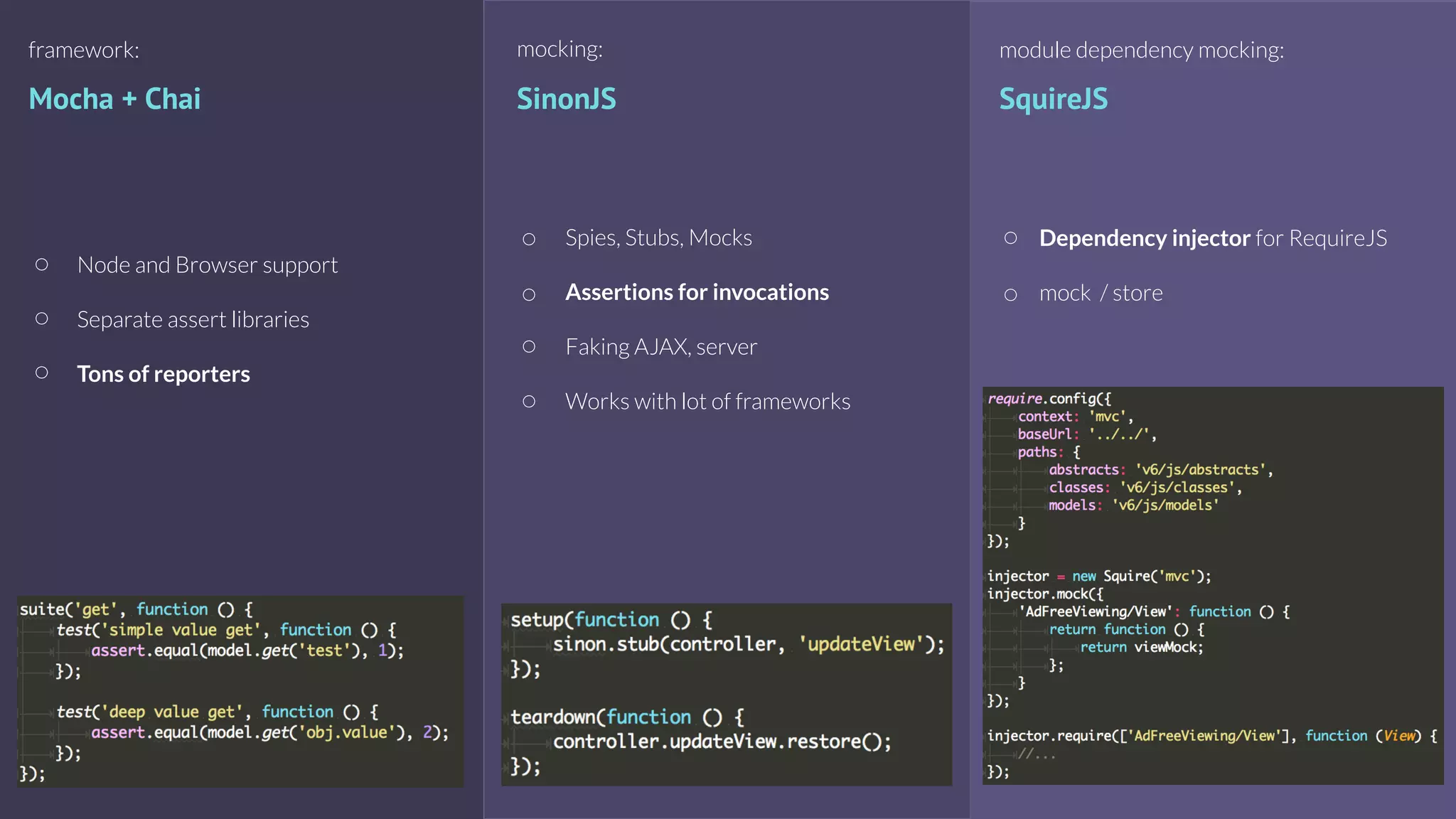The image size is (1456, 819).
Task: Click the teardown(function () { code line
Action: tap(627, 717)
